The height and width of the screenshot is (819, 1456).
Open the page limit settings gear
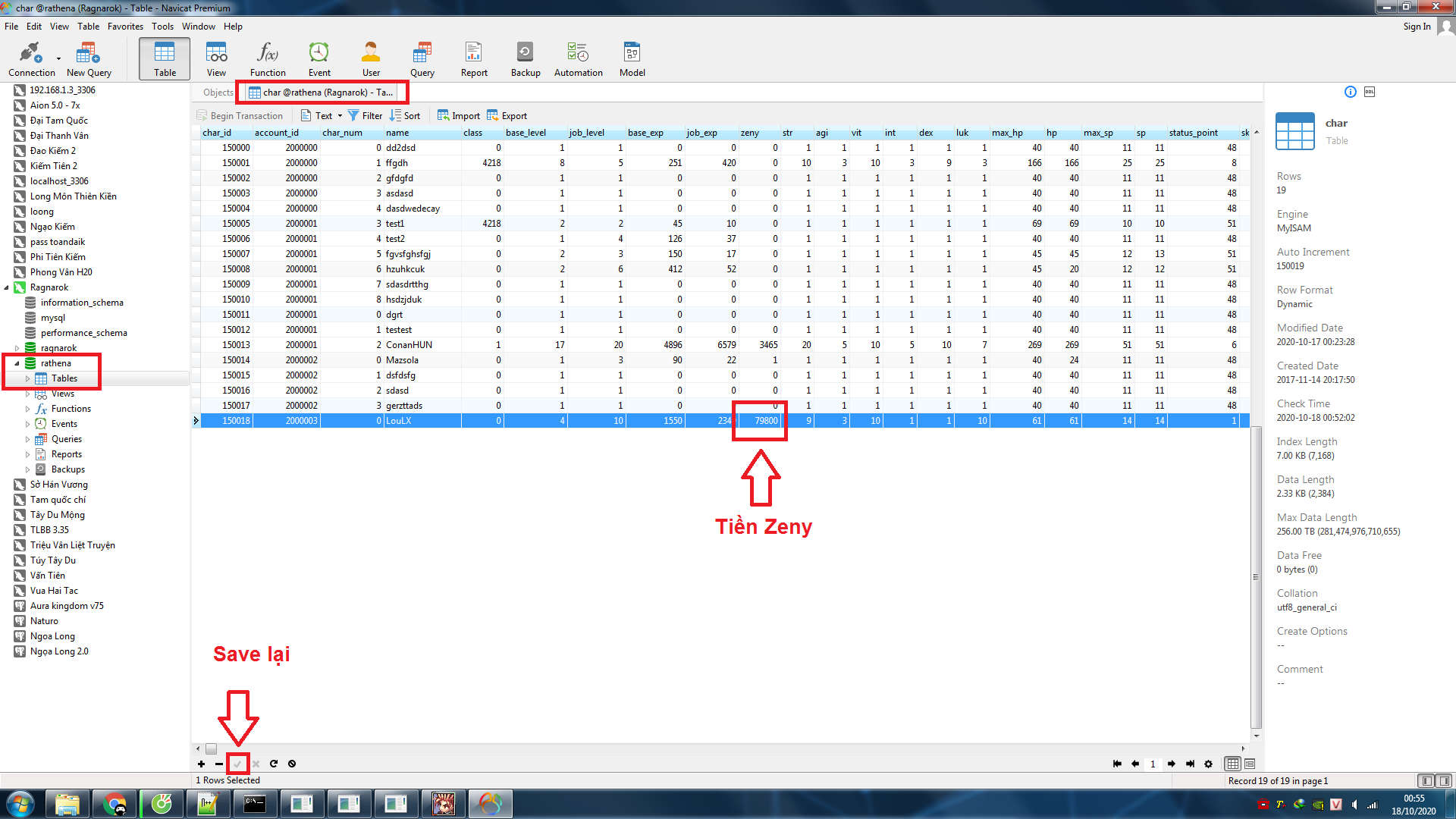click(1208, 764)
